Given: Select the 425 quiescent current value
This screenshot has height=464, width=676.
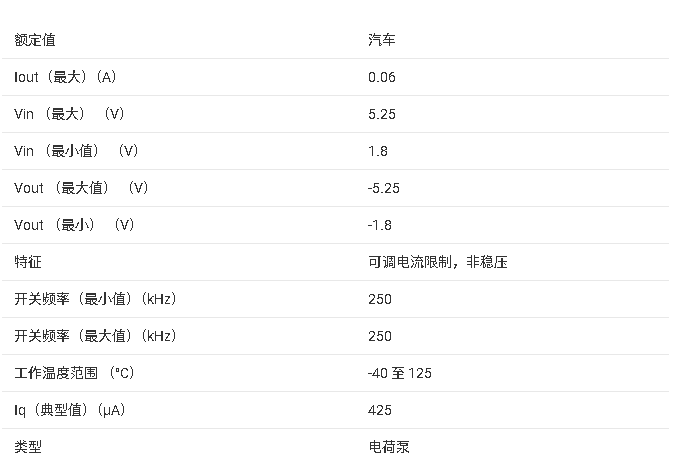Looking at the screenshot, I should [x=380, y=410].
